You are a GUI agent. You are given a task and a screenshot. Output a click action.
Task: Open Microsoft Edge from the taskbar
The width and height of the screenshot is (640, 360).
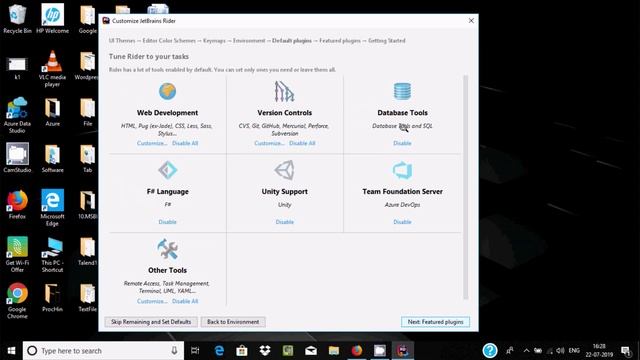[x=219, y=351]
